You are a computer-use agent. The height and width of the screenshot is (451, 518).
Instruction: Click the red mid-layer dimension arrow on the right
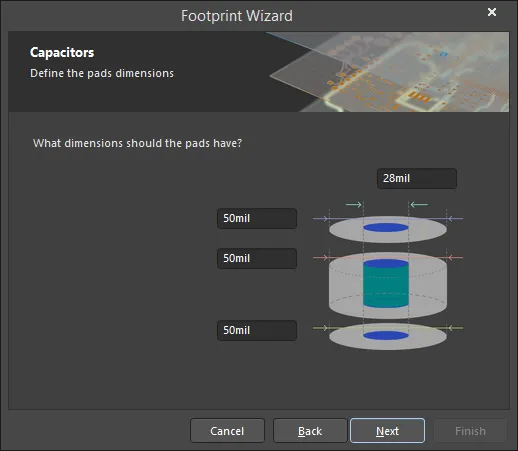click(455, 257)
